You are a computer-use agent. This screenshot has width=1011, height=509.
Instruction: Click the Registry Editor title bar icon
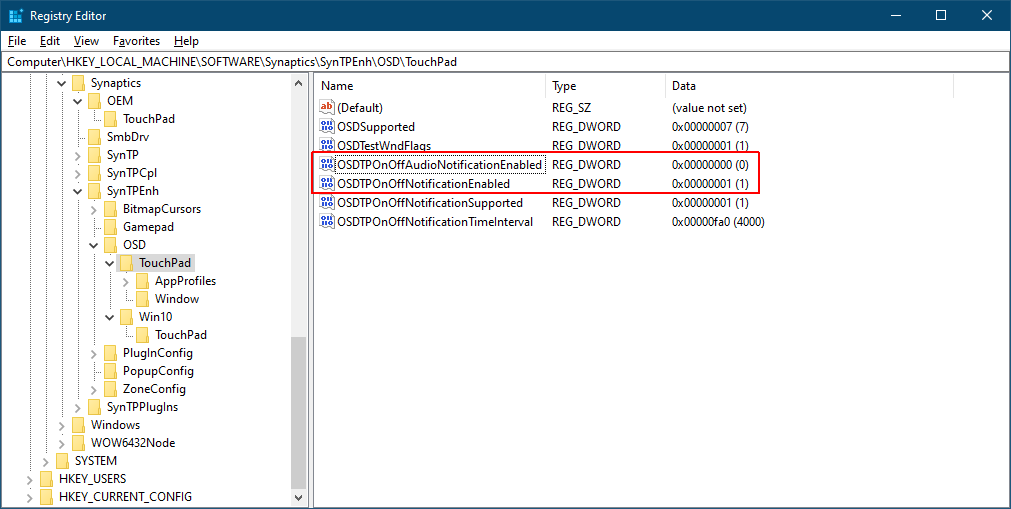pyautogui.click(x=15, y=15)
